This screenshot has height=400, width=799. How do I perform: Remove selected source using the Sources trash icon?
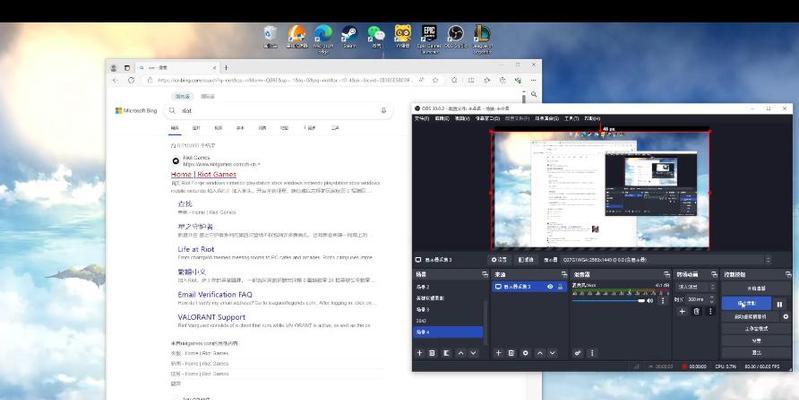point(511,353)
